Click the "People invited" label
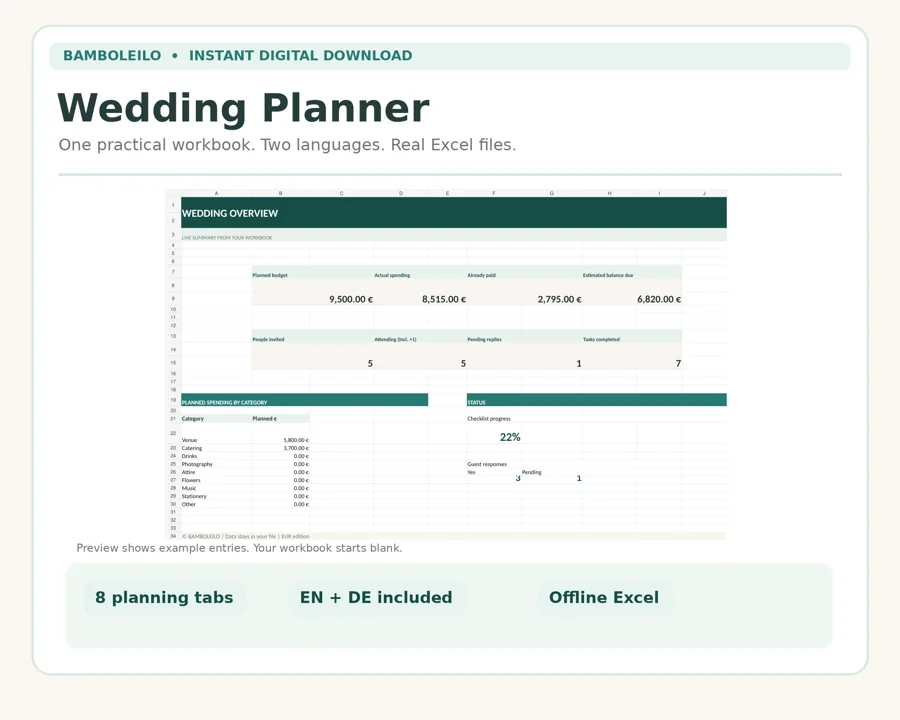The width and height of the screenshot is (900, 720). pos(268,339)
